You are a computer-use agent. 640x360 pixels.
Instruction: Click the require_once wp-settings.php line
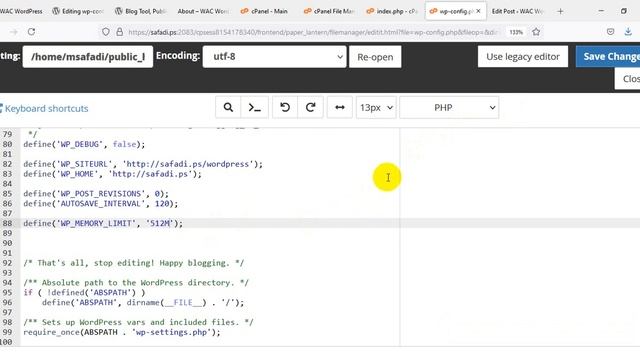pyautogui.click(x=122, y=332)
